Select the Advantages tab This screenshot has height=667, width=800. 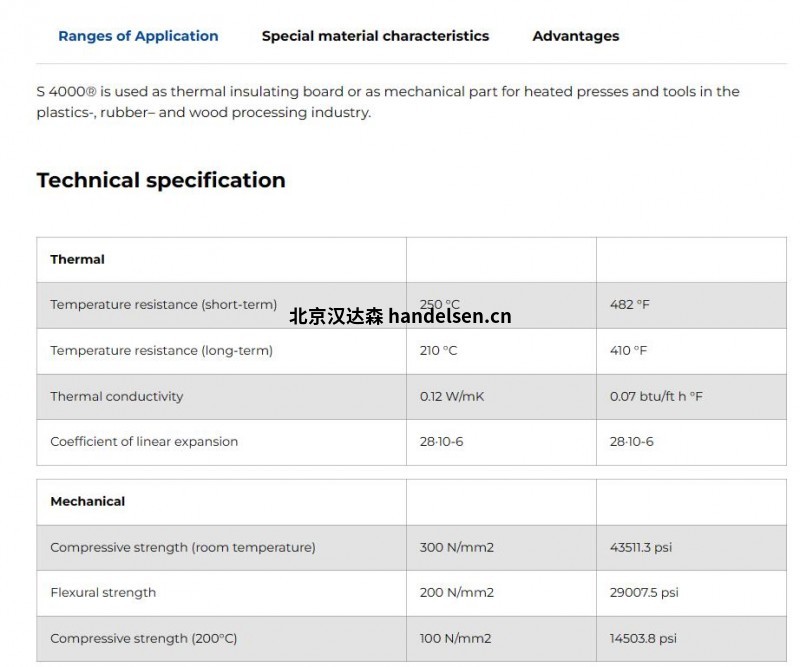[x=575, y=36]
